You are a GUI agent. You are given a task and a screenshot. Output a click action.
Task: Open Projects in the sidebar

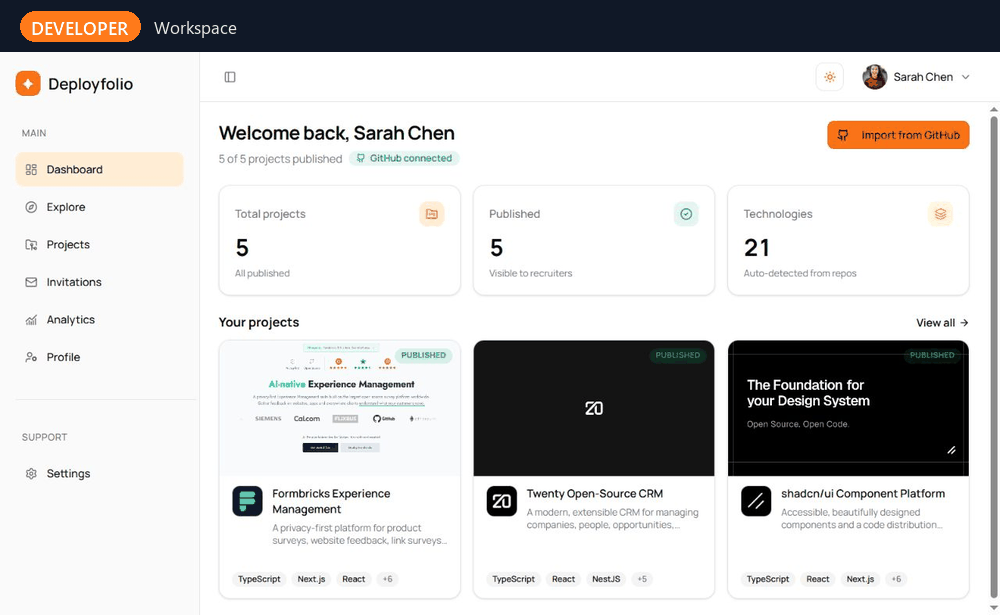pyautogui.click(x=99, y=244)
